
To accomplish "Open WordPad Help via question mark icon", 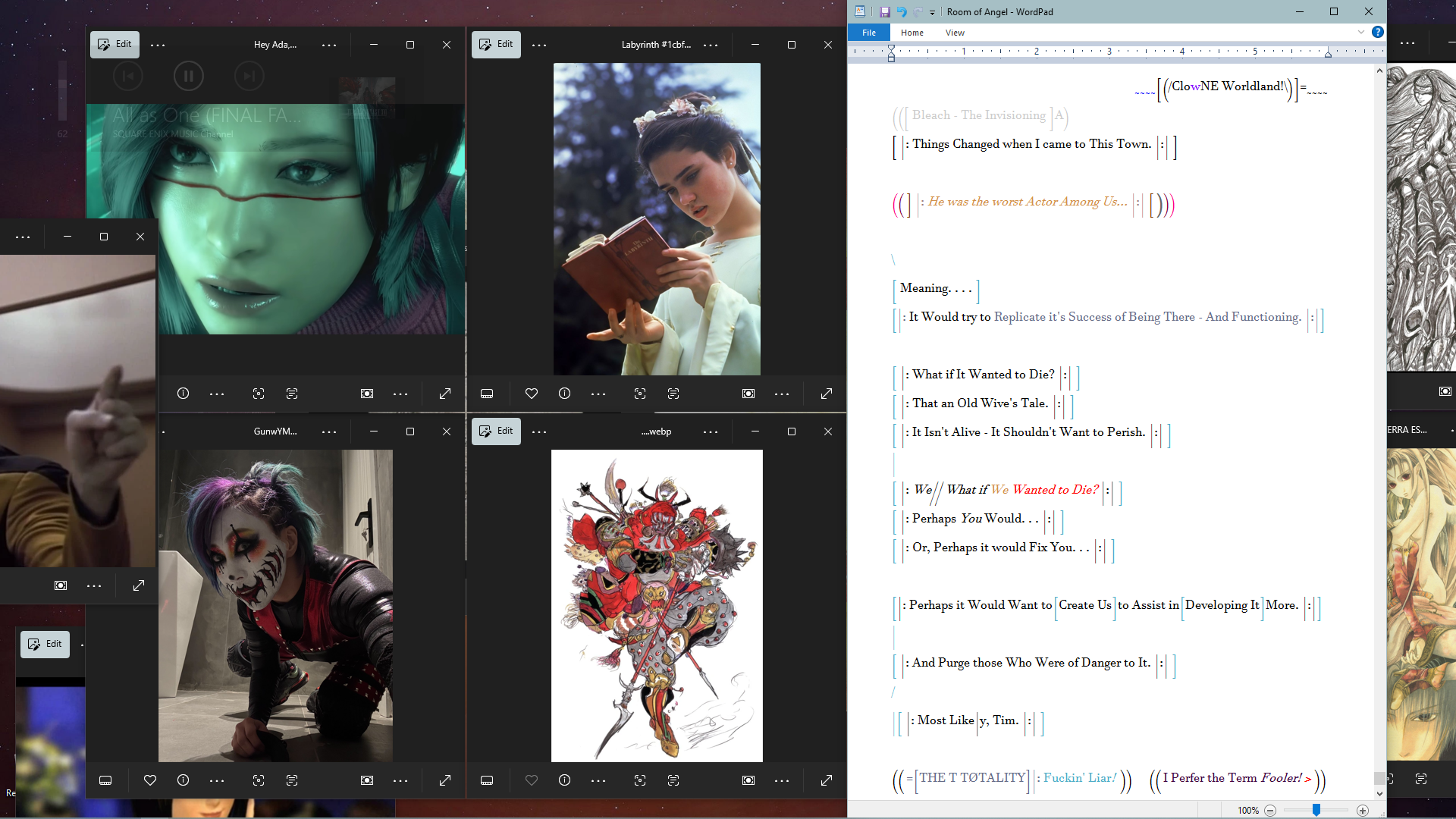I will 1377,32.
